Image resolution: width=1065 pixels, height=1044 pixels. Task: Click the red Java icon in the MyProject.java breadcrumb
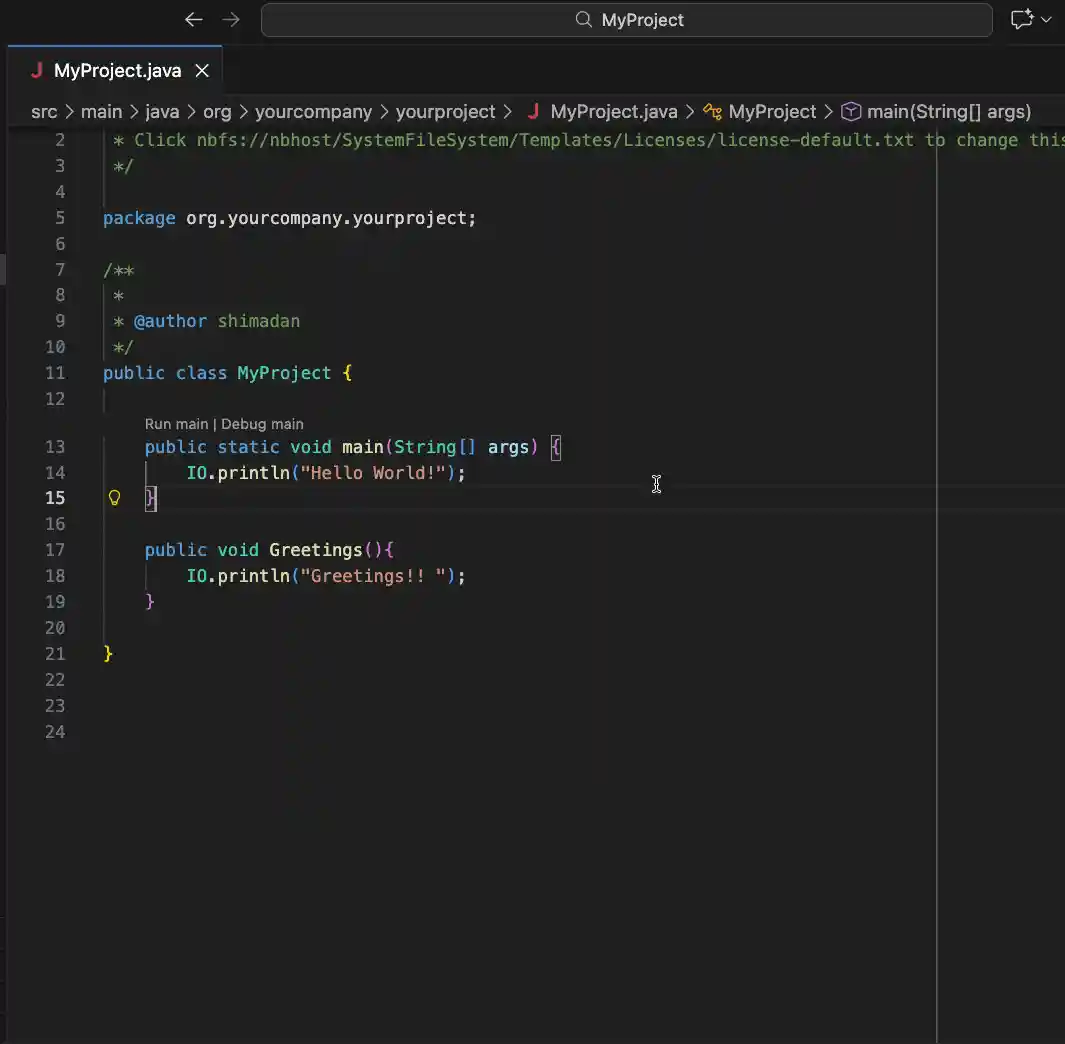pyautogui.click(x=534, y=112)
